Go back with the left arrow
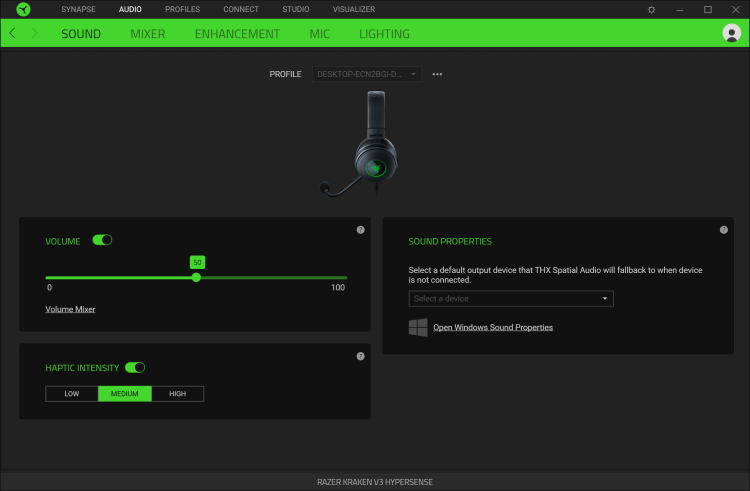The height and width of the screenshot is (491, 750). pyautogui.click(x=12, y=33)
